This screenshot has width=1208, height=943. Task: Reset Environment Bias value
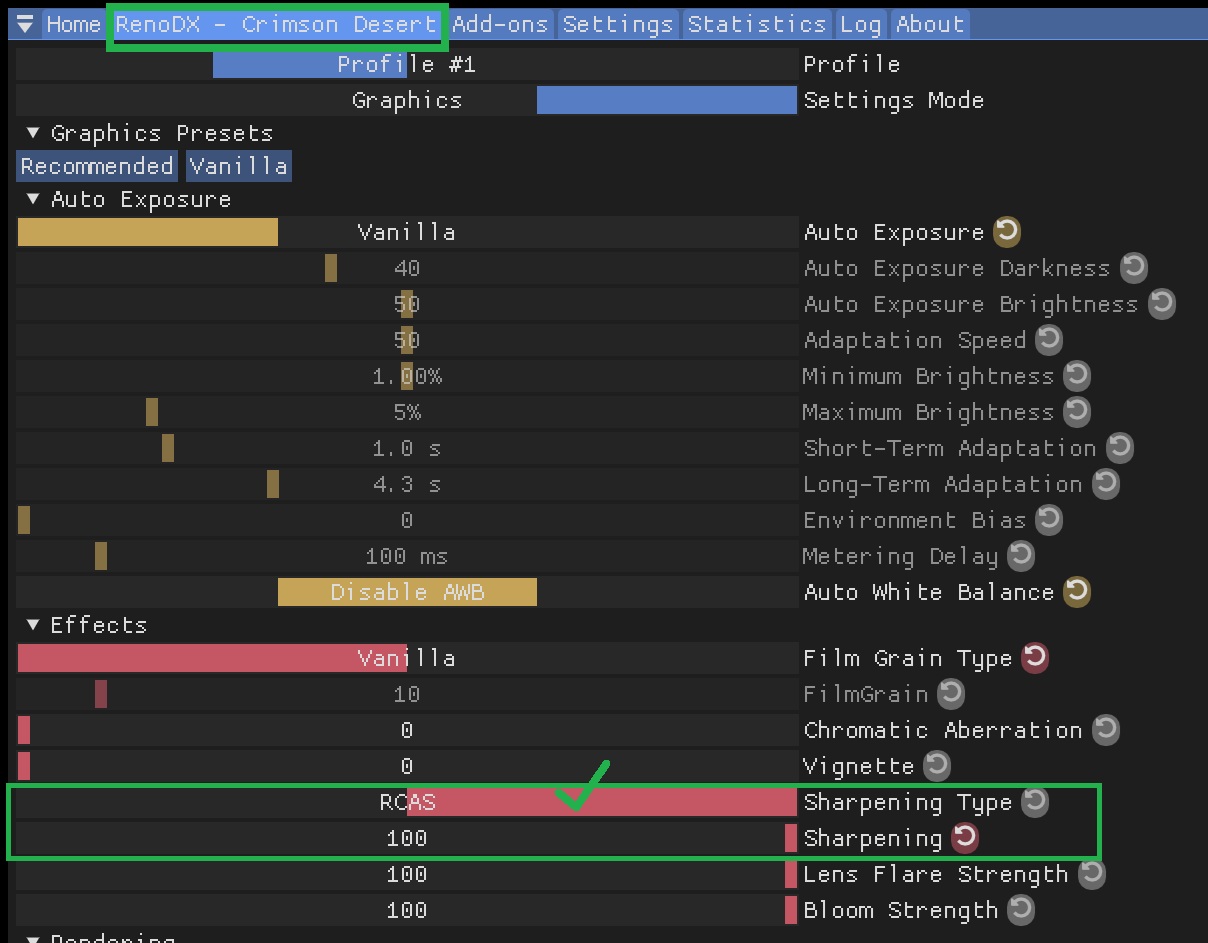1049,520
